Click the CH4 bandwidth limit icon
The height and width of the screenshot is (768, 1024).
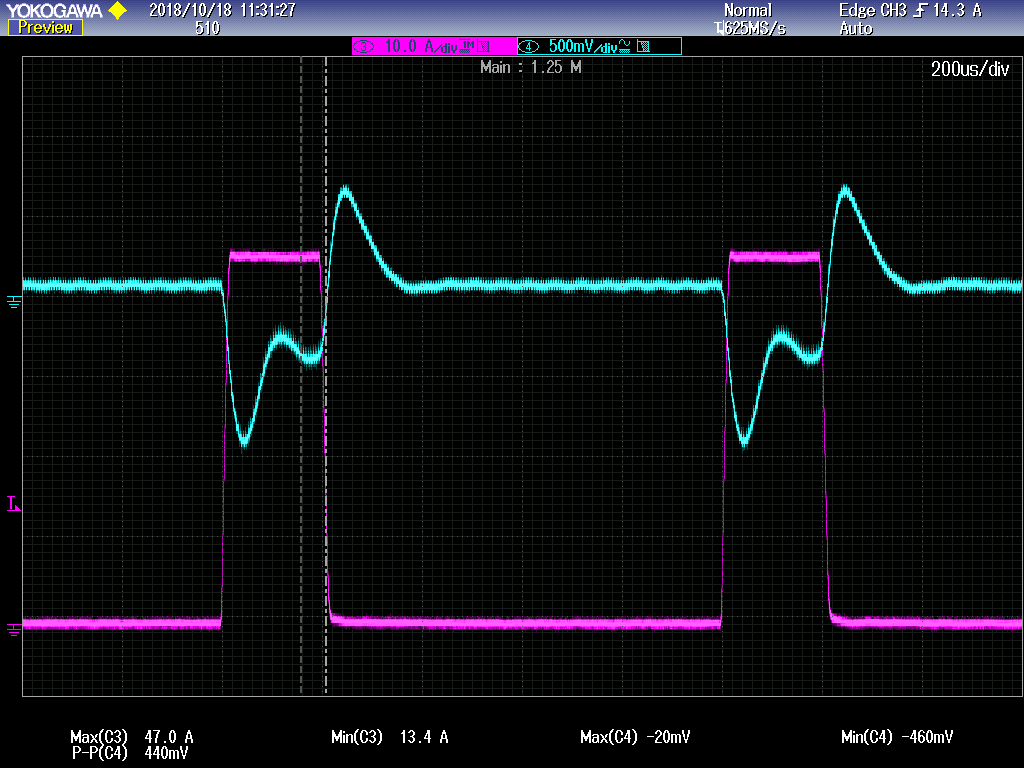click(x=643, y=46)
